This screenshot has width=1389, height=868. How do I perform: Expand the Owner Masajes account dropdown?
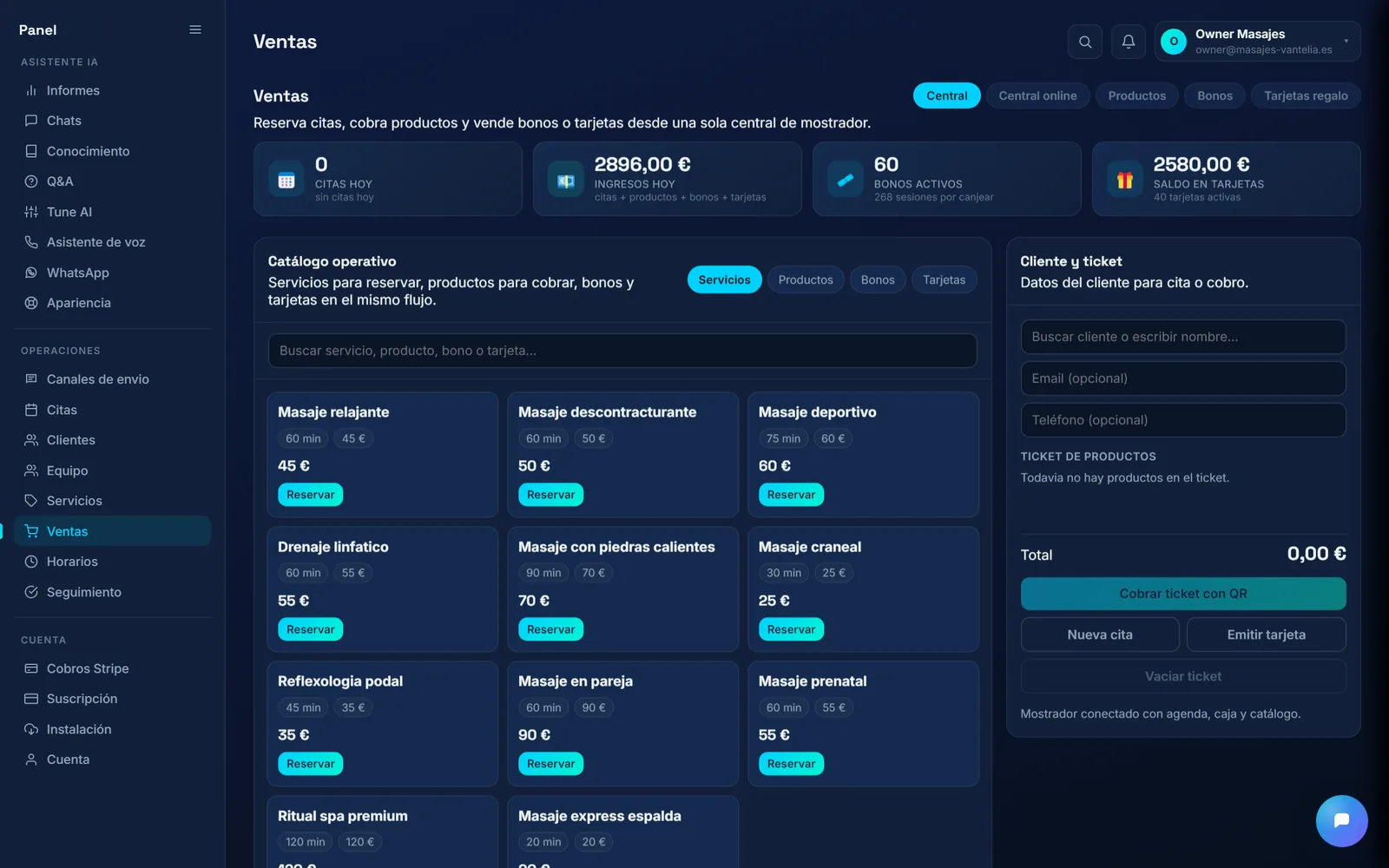pyautogui.click(x=1346, y=41)
